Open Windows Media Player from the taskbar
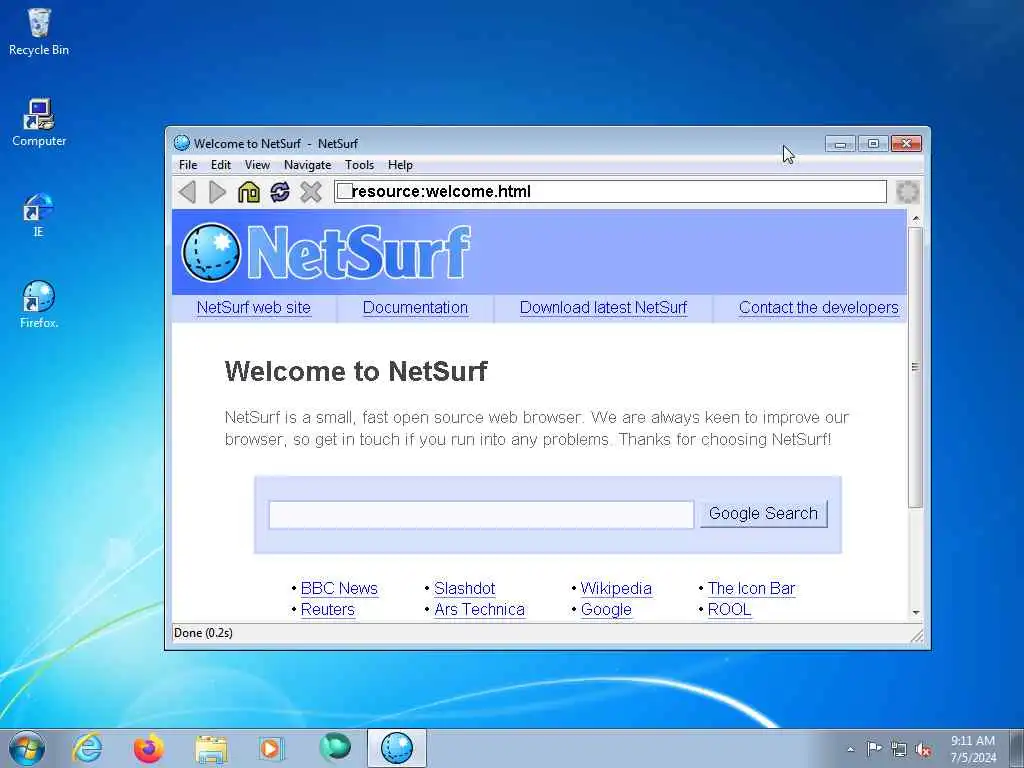The height and width of the screenshot is (768, 1024). coord(270,748)
